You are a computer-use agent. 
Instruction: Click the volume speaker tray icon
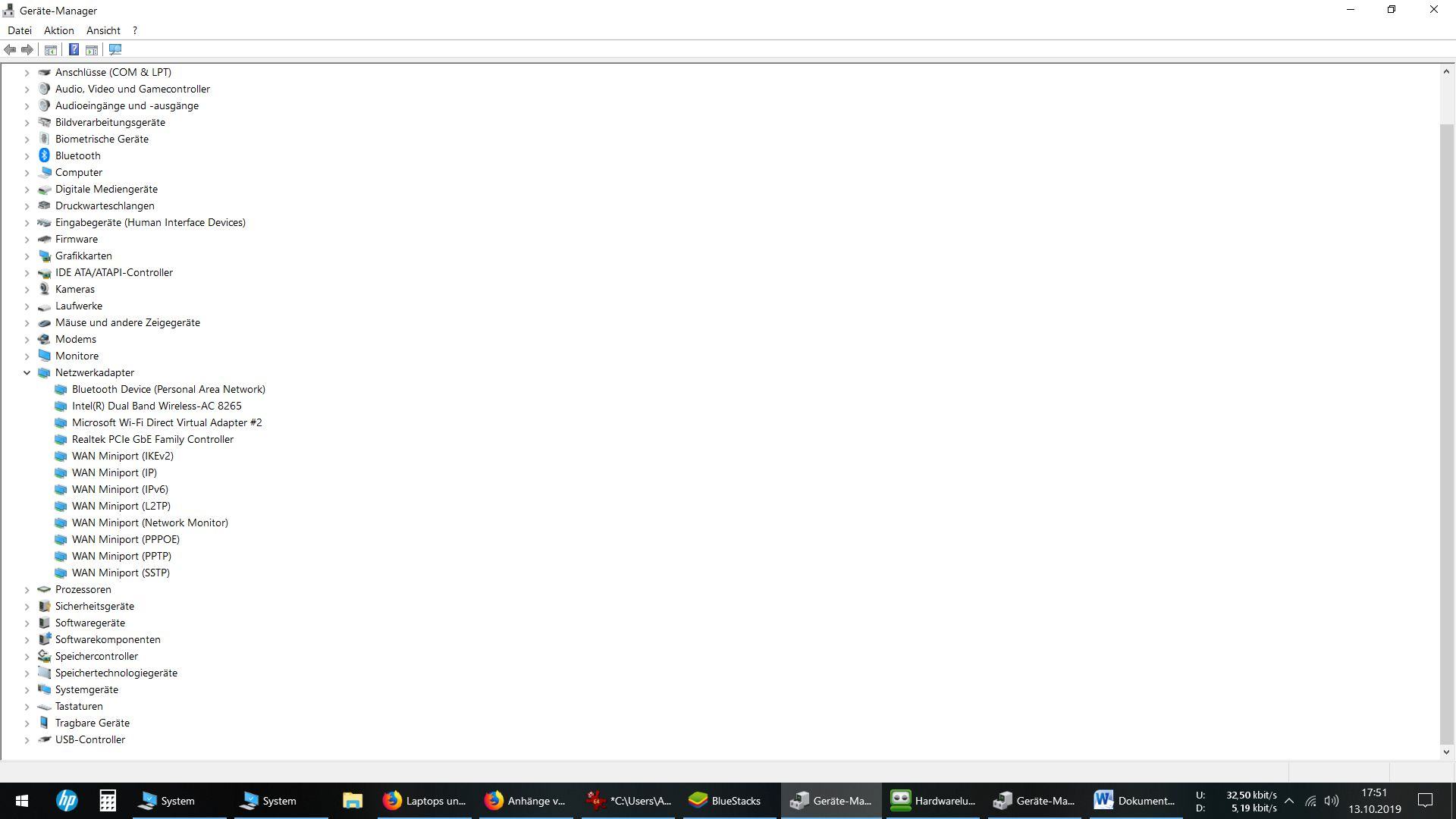point(1332,801)
